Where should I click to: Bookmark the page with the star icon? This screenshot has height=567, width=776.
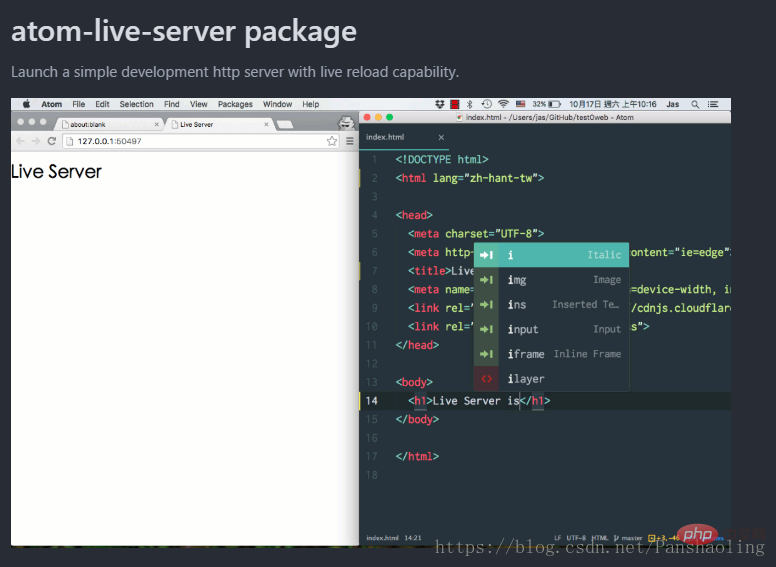pyautogui.click(x=332, y=141)
